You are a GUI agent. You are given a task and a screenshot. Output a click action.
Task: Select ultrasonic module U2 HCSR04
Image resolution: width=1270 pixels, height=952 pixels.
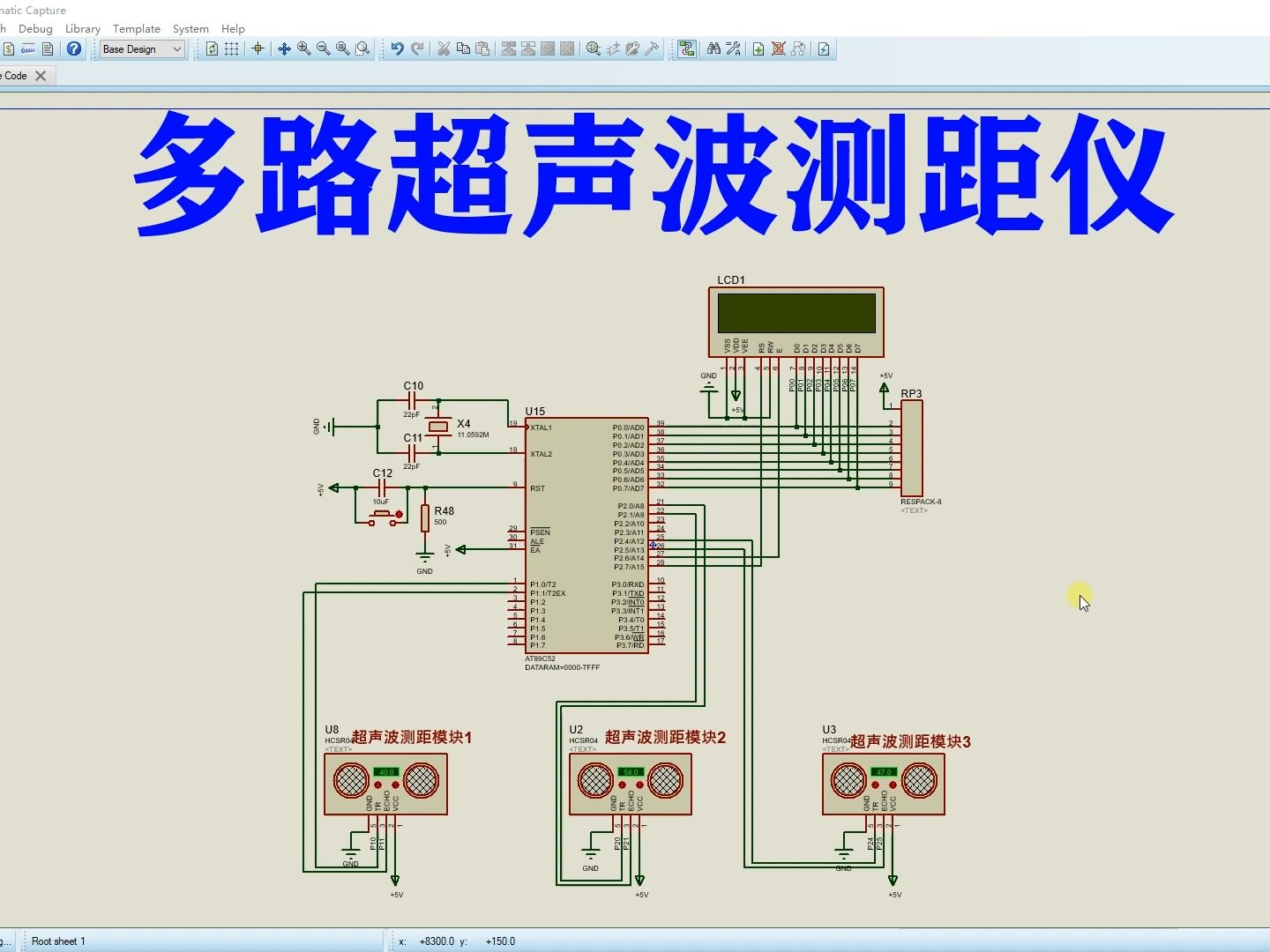630,784
